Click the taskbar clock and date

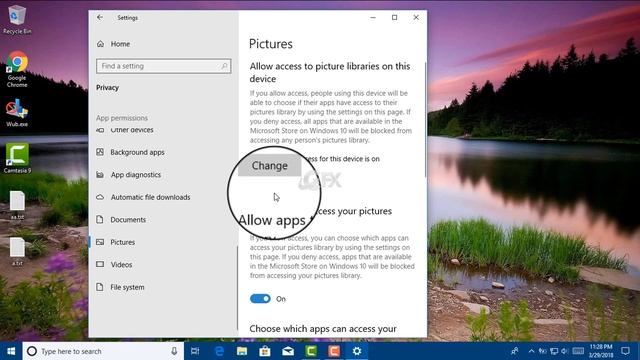pyautogui.click(x=601, y=351)
